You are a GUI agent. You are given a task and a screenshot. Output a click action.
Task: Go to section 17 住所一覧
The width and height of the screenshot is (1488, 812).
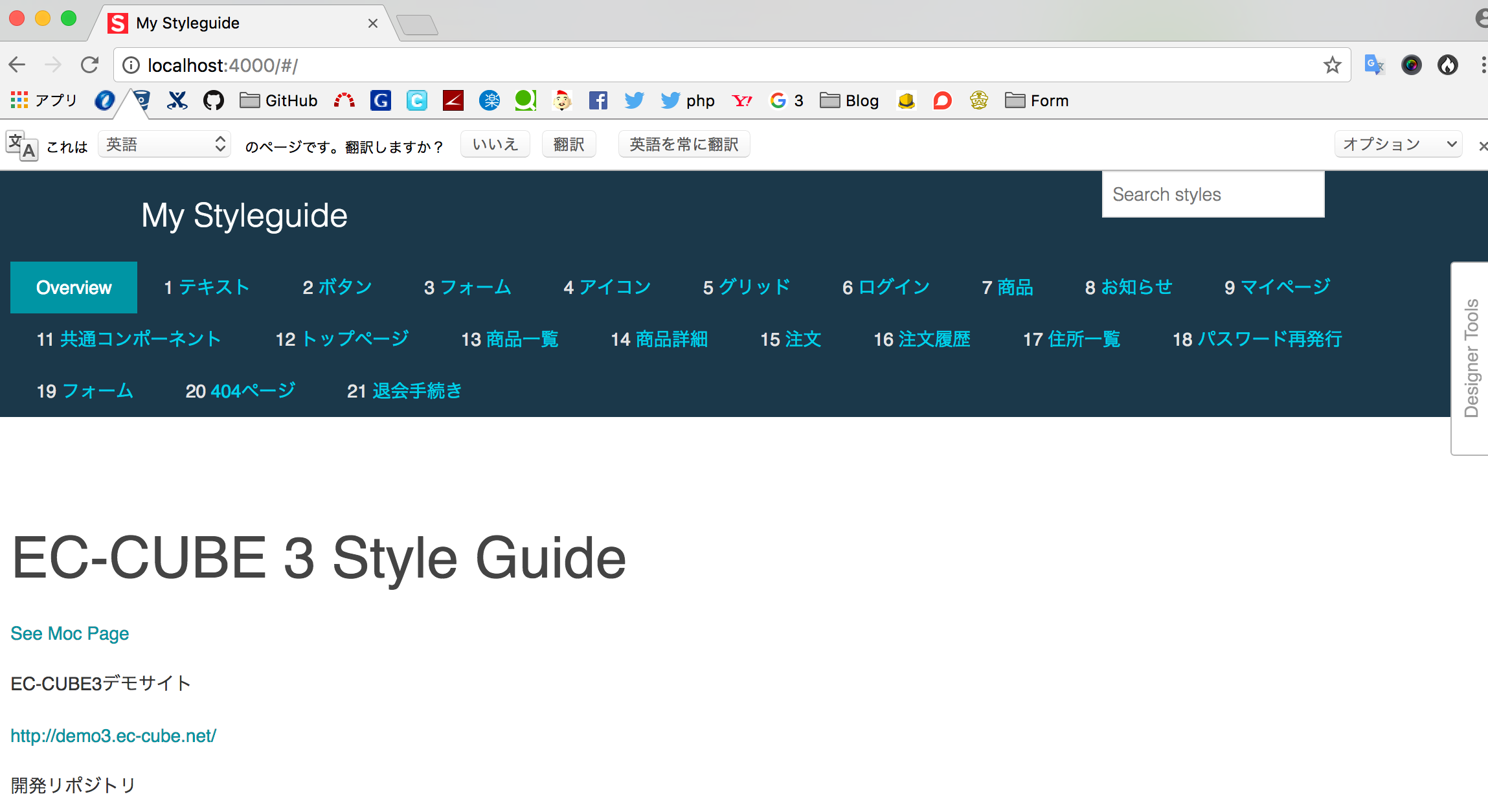point(1072,339)
